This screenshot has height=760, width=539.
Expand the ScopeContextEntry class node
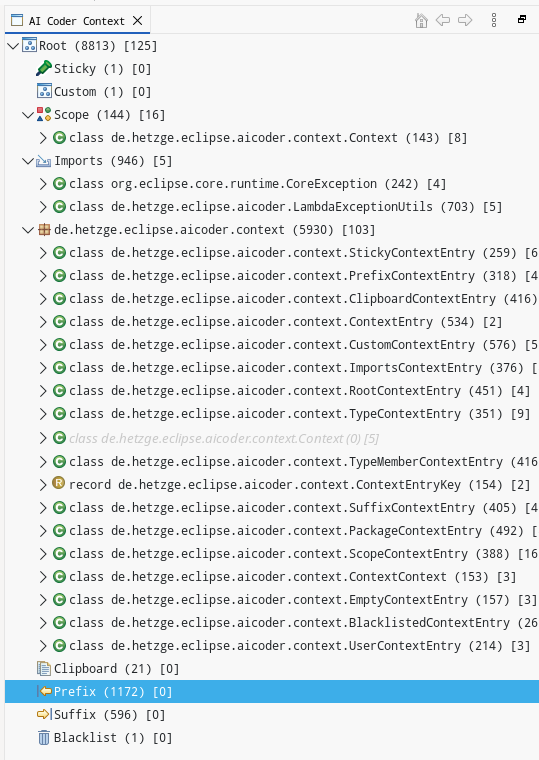43,554
